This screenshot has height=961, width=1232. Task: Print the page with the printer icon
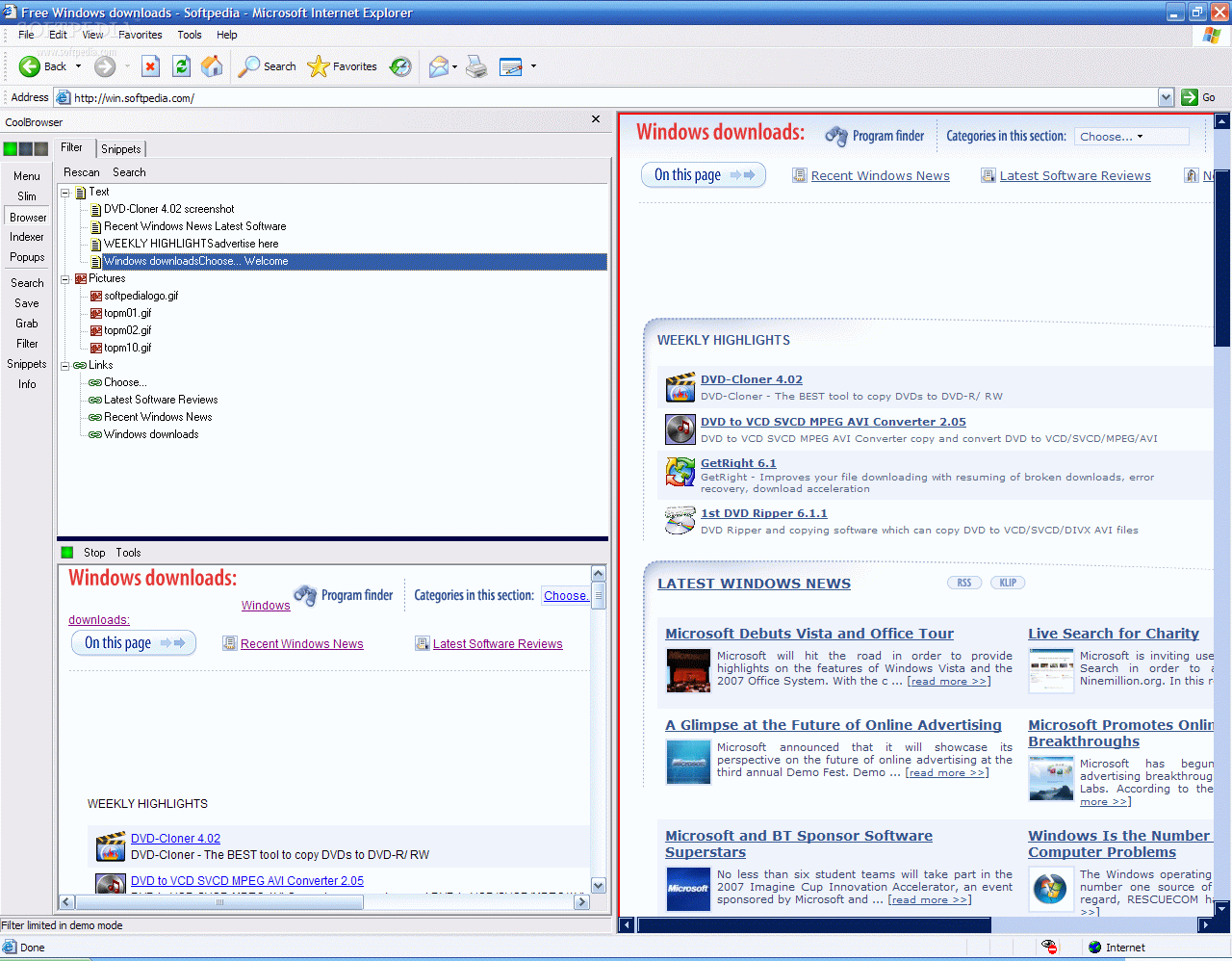coord(476,66)
